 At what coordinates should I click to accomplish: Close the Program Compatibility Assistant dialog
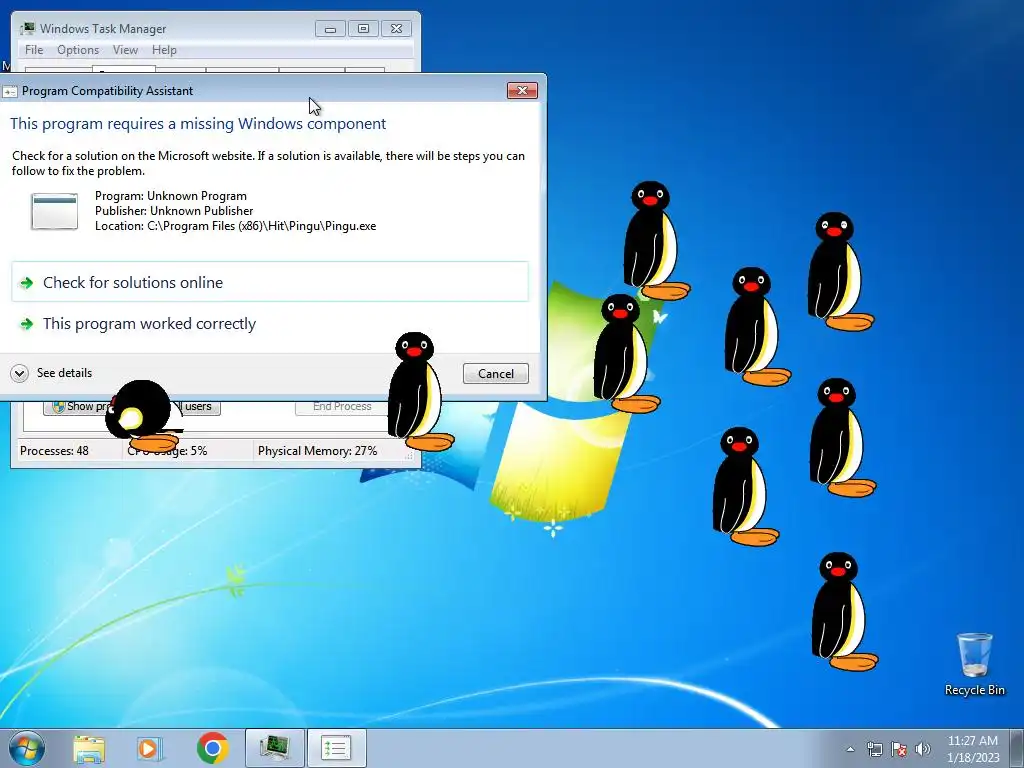click(522, 90)
